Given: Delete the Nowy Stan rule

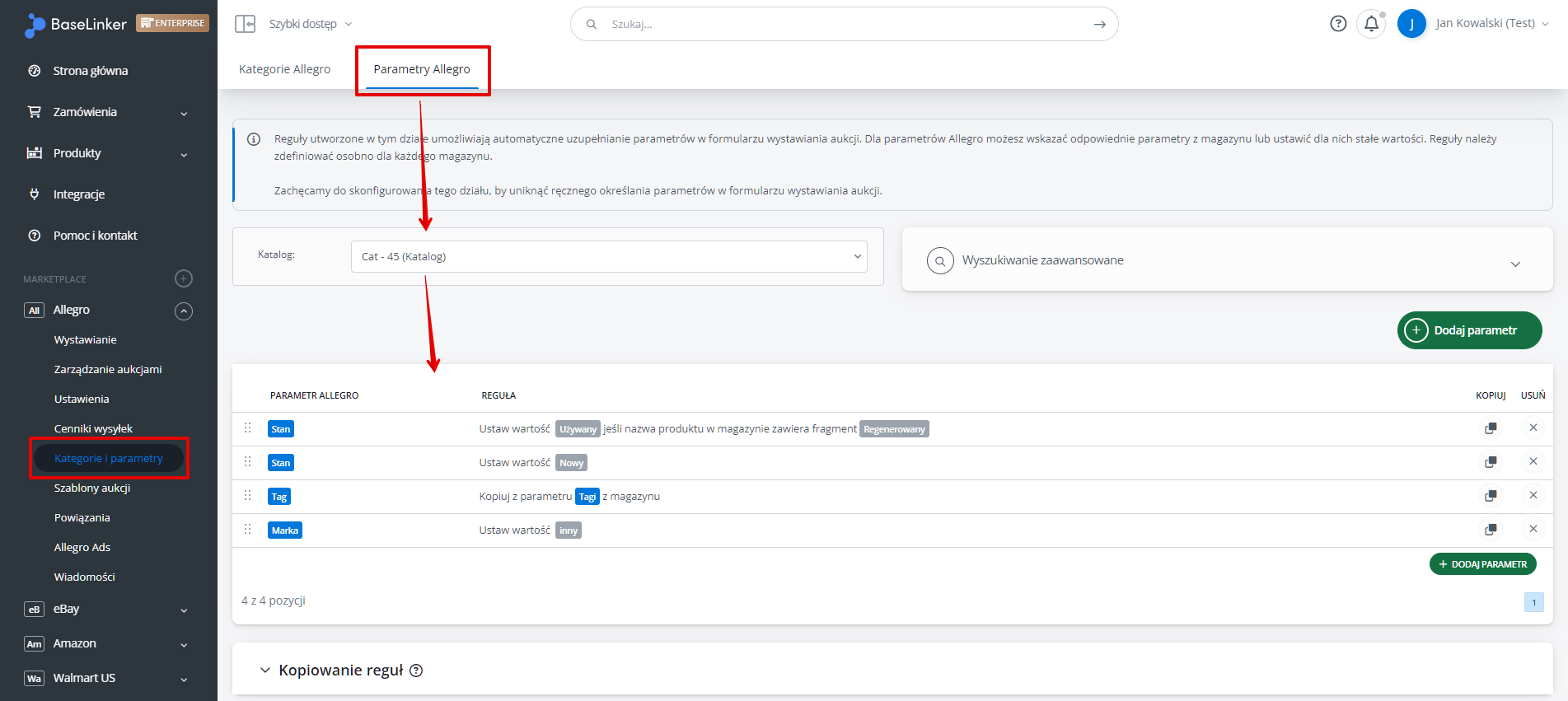Looking at the screenshot, I should (1533, 461).
